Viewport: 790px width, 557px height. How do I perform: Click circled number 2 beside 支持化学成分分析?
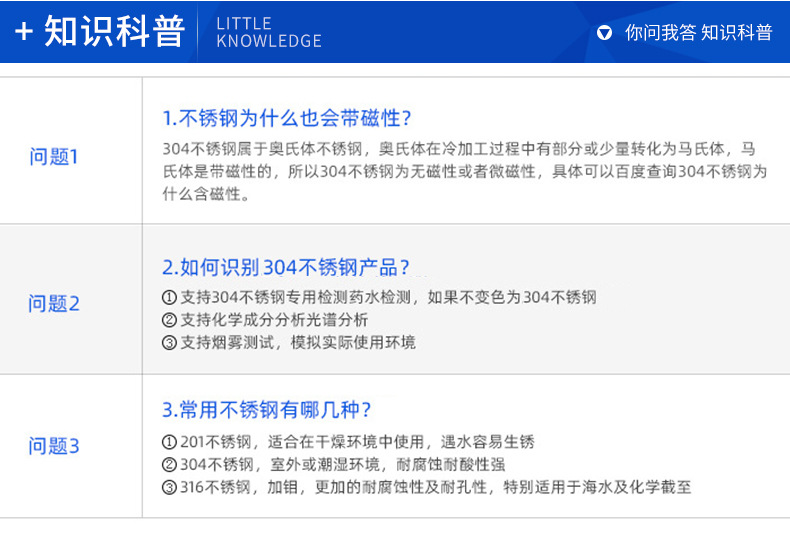[x=169, y=320]
